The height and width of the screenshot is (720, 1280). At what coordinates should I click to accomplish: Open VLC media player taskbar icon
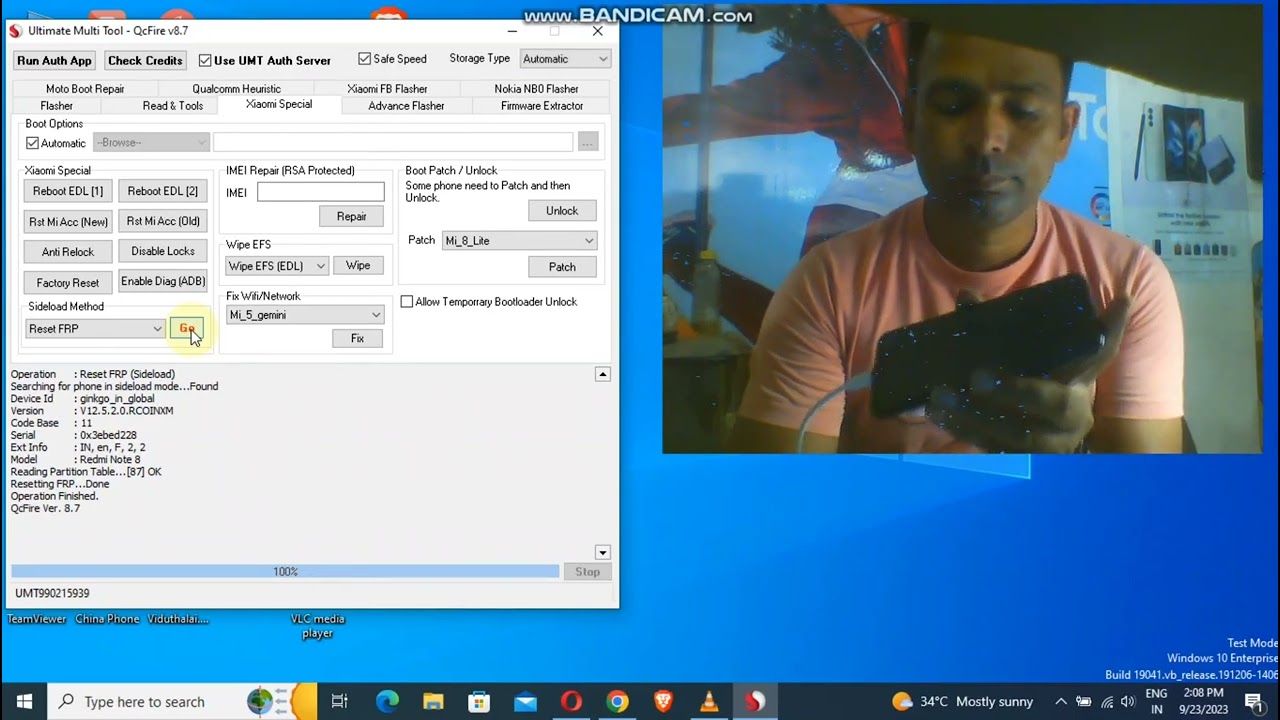click(709, 701)
